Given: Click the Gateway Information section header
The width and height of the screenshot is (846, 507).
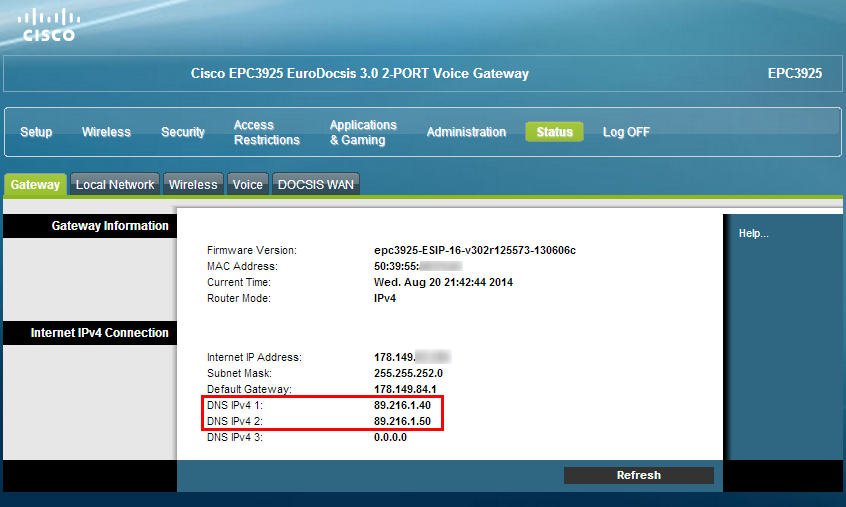Looking at the screenshot, I should coord(110,225).
